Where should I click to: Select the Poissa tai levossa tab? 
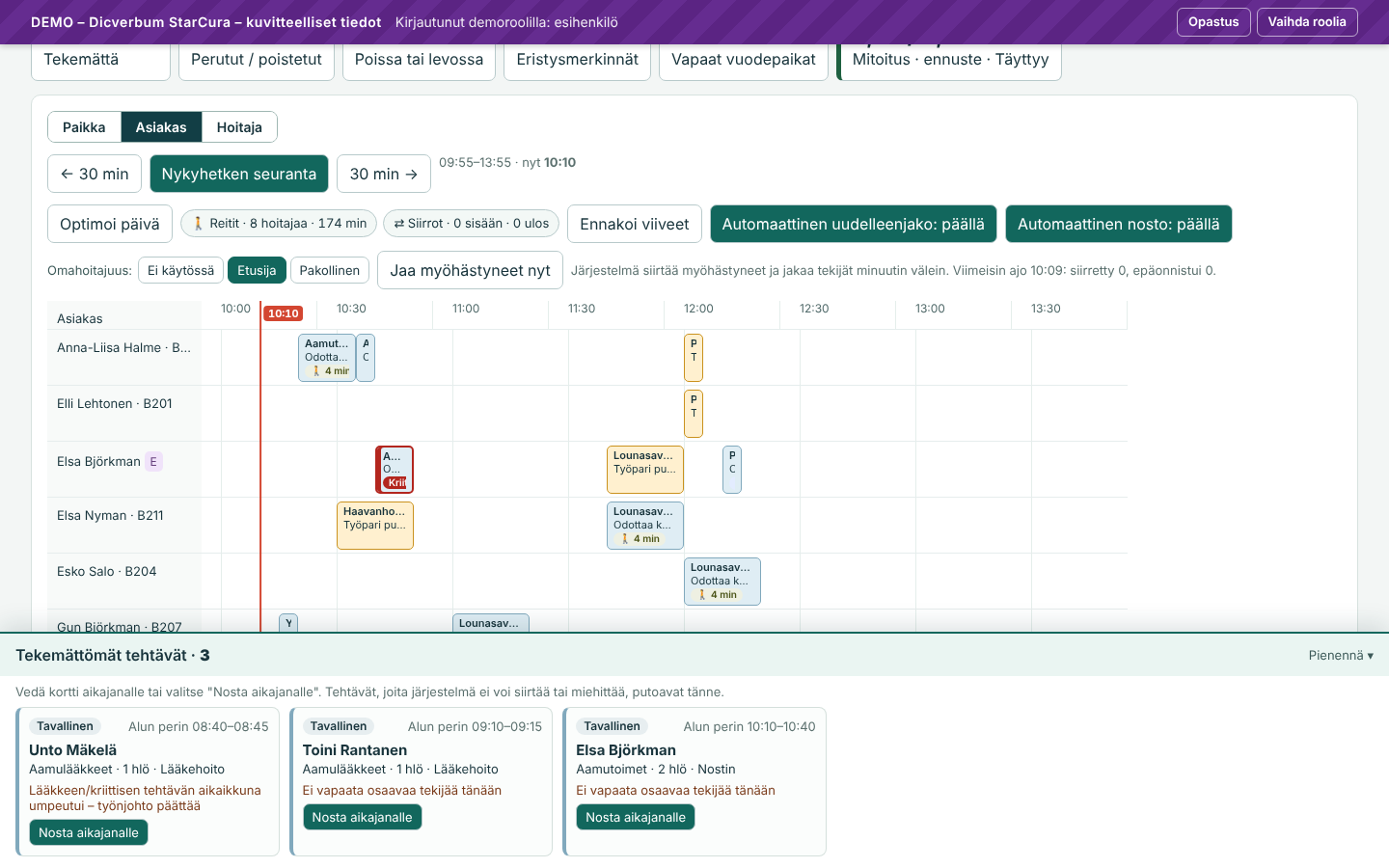(x=420, y=60)
